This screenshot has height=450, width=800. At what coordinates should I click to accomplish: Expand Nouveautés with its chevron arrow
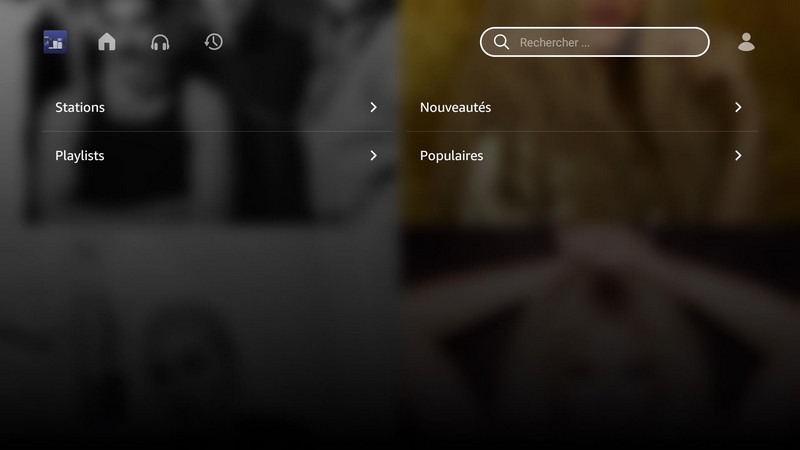tap(738, 107)
